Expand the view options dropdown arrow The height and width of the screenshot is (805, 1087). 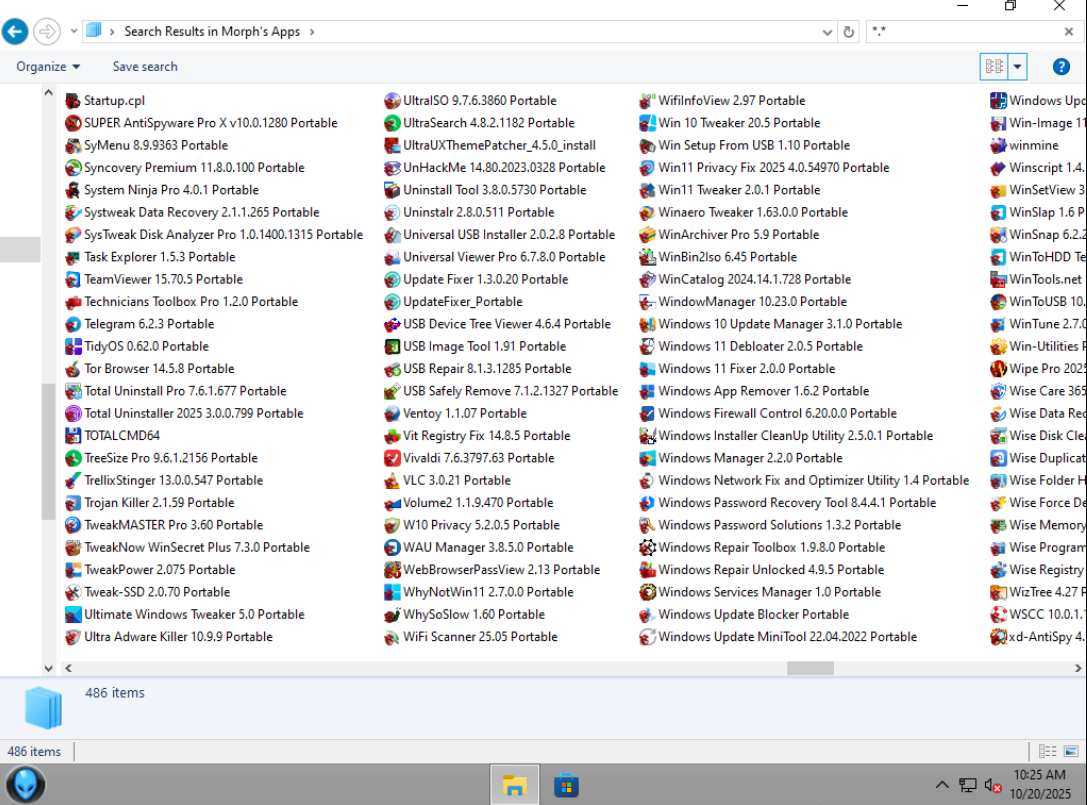[1017, 67]
